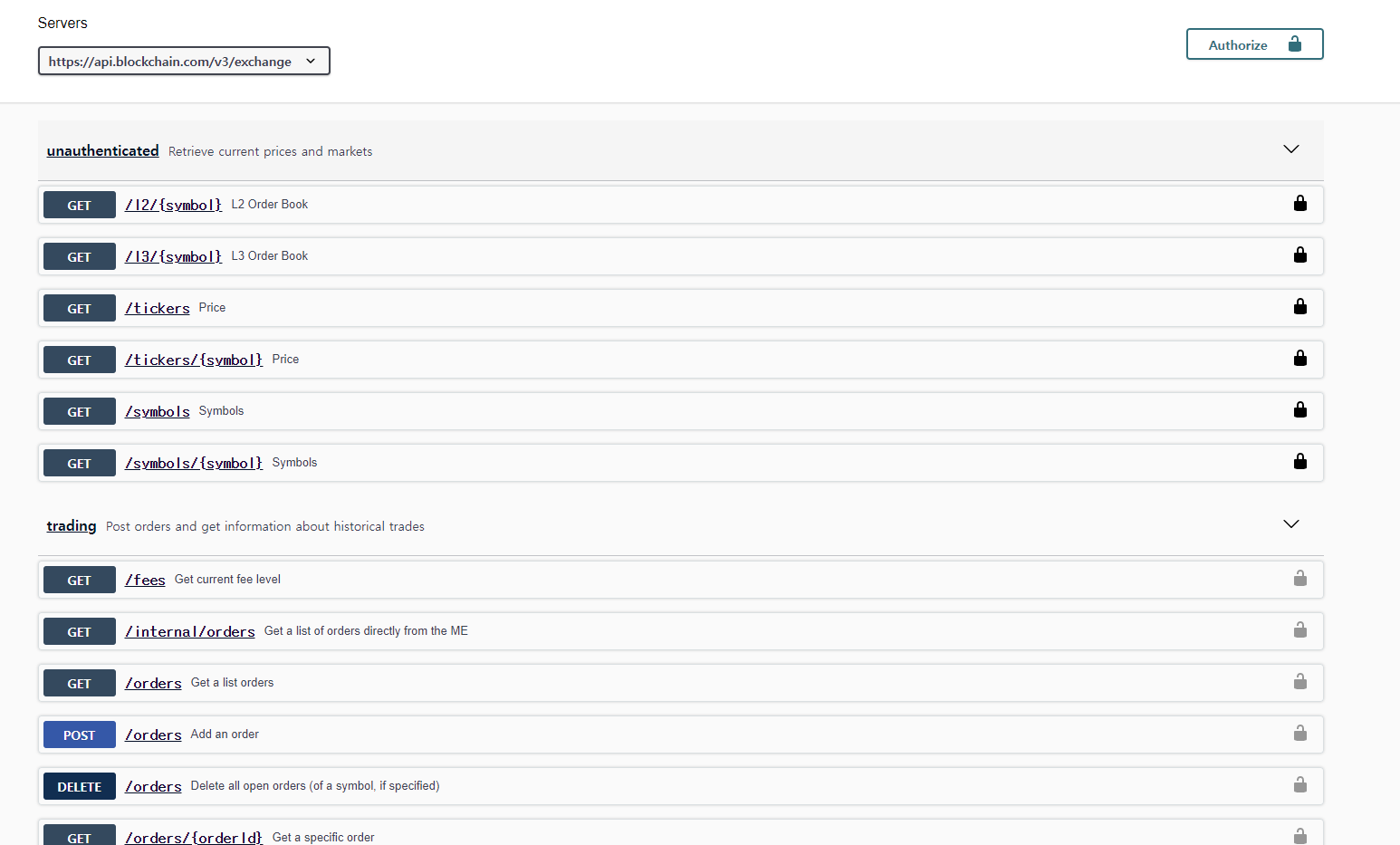Click lock icon on L3 Order Book row
This screenshot has width=1400, height=845.
[x=1300, y=254]
